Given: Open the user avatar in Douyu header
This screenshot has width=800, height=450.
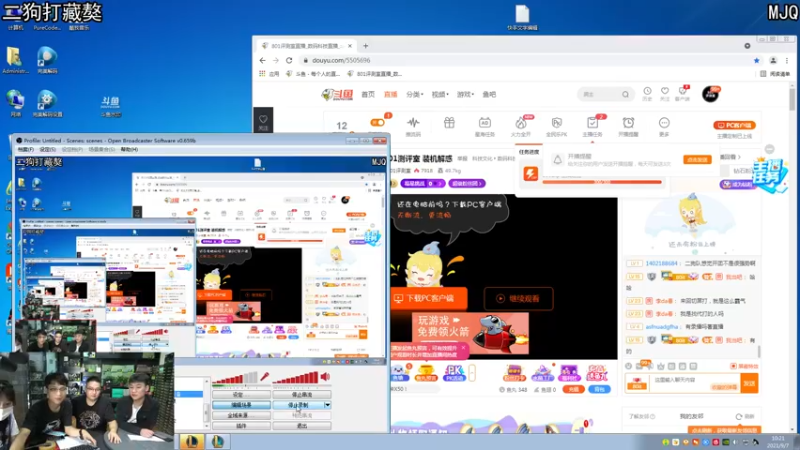Looking at the screenshot, I should click(710, 94).
